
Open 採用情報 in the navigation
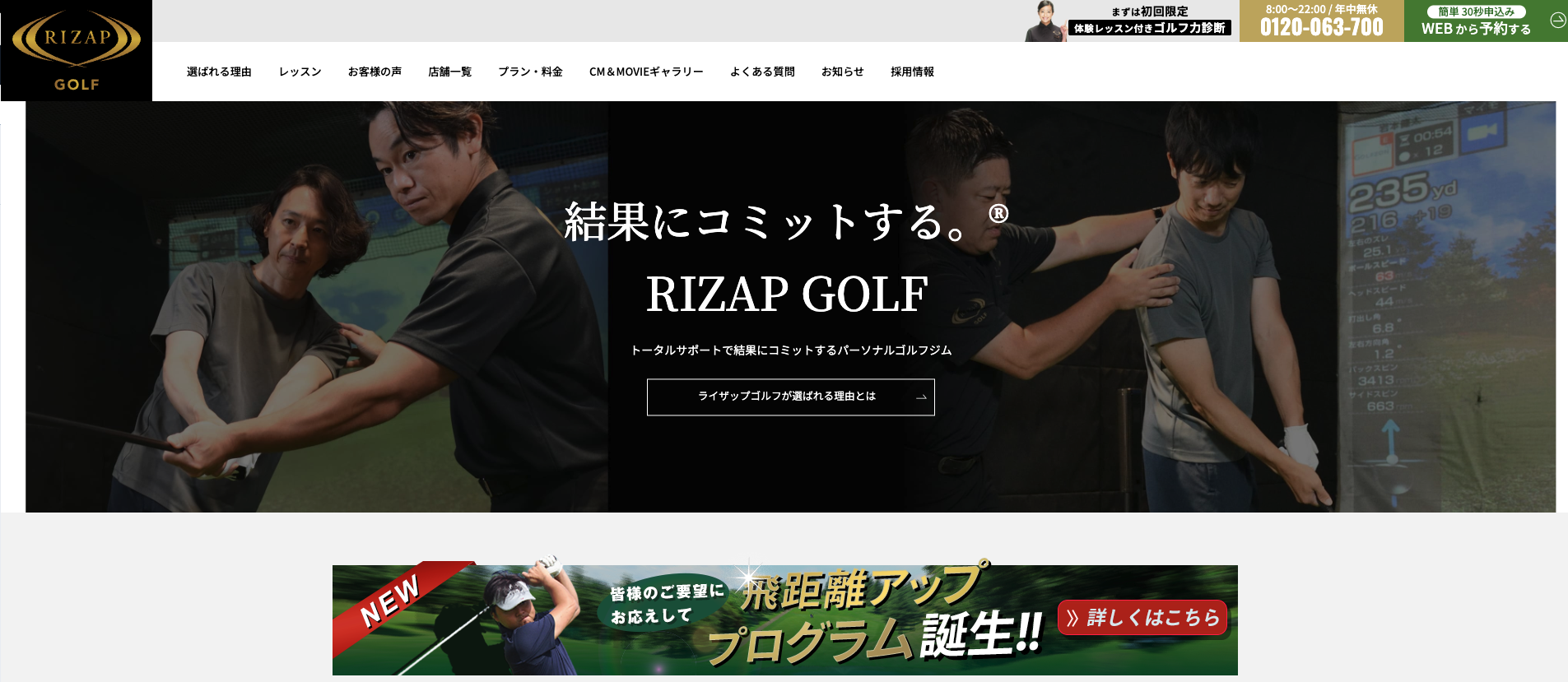(x=912, y=72)
